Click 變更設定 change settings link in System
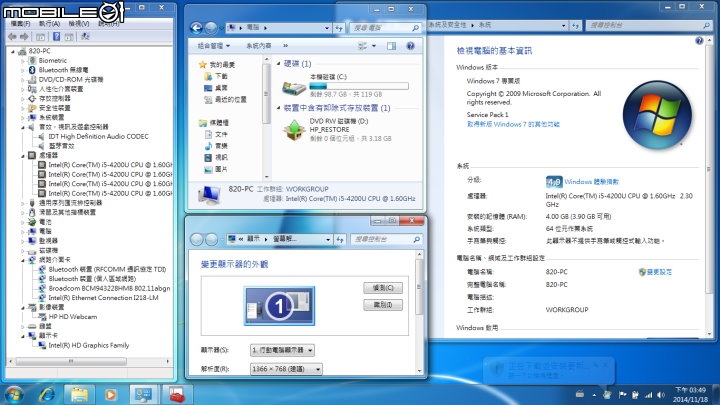 pos(659,272)
